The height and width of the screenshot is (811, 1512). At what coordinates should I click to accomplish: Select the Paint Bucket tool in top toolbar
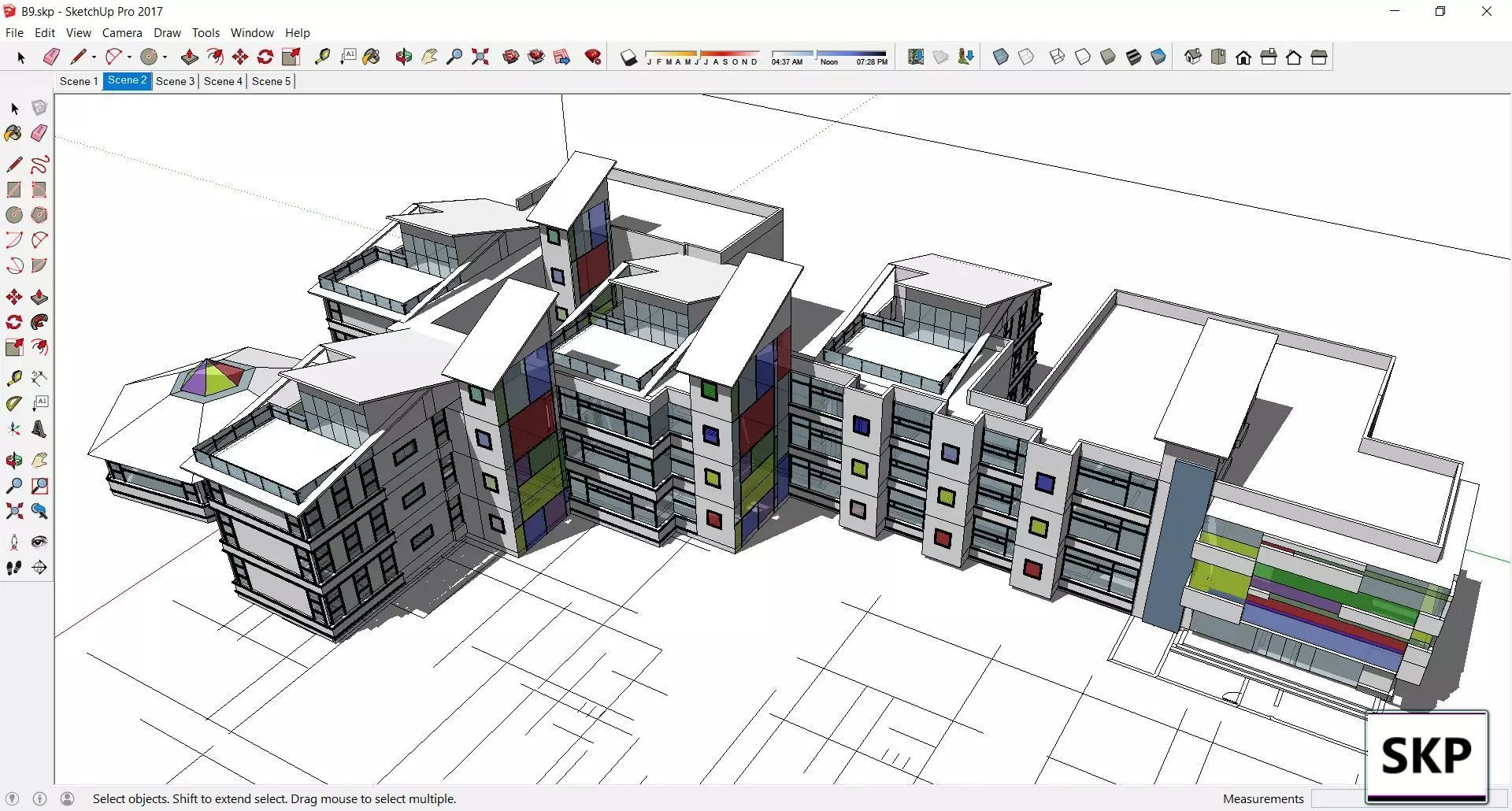pyautogui.click(x=372, y=57)
